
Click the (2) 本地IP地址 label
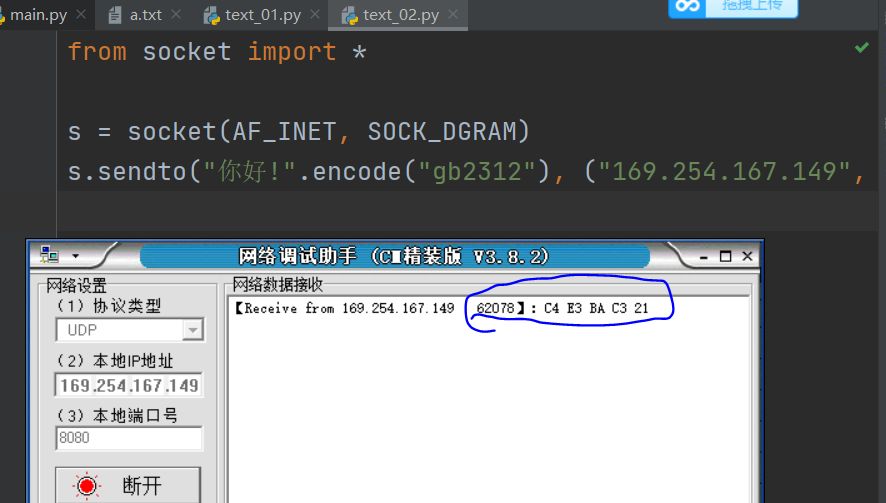[x=115, y=361]
